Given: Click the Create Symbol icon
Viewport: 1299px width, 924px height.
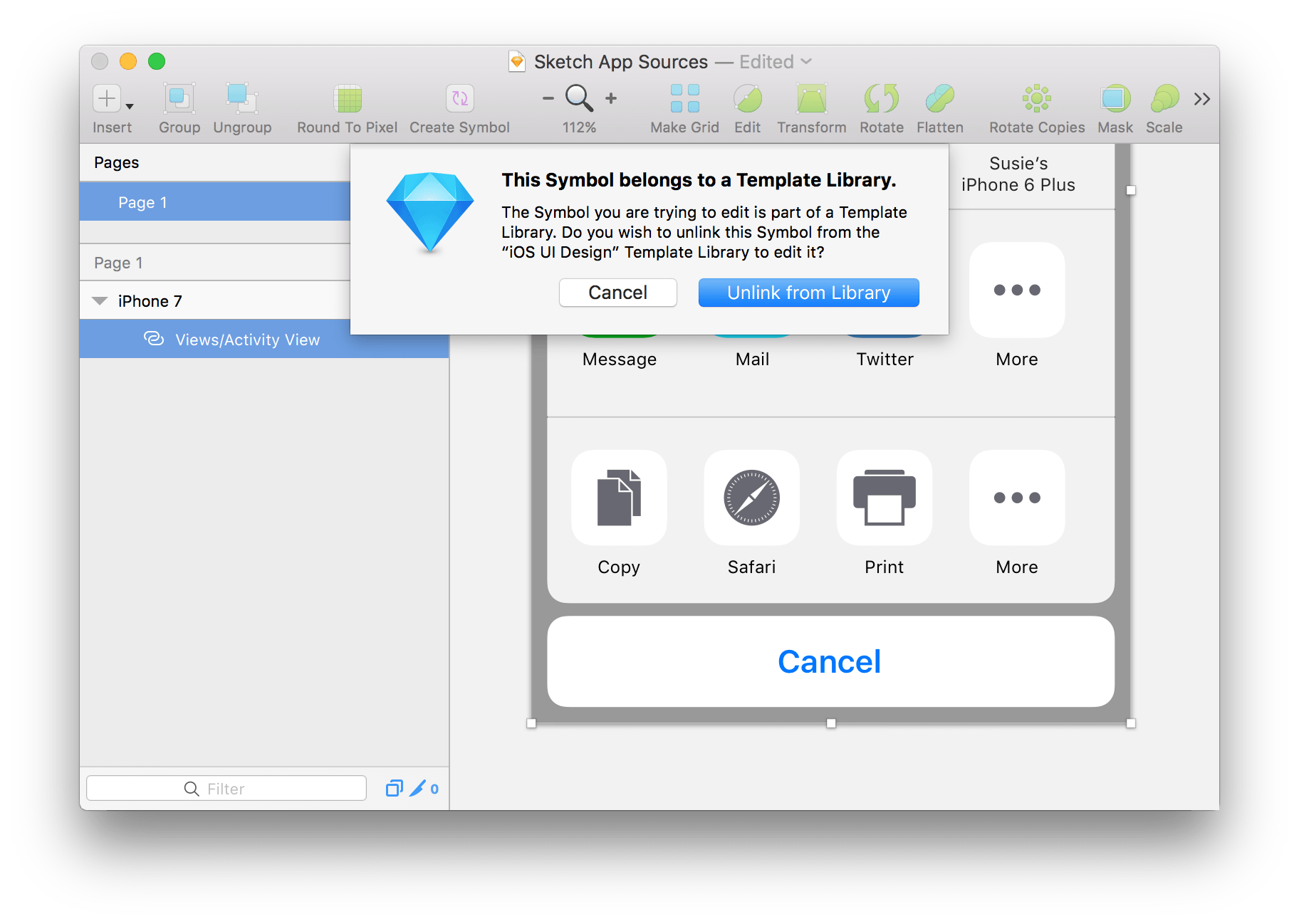Looking at the screenshot, I should (x=460, y=98).
